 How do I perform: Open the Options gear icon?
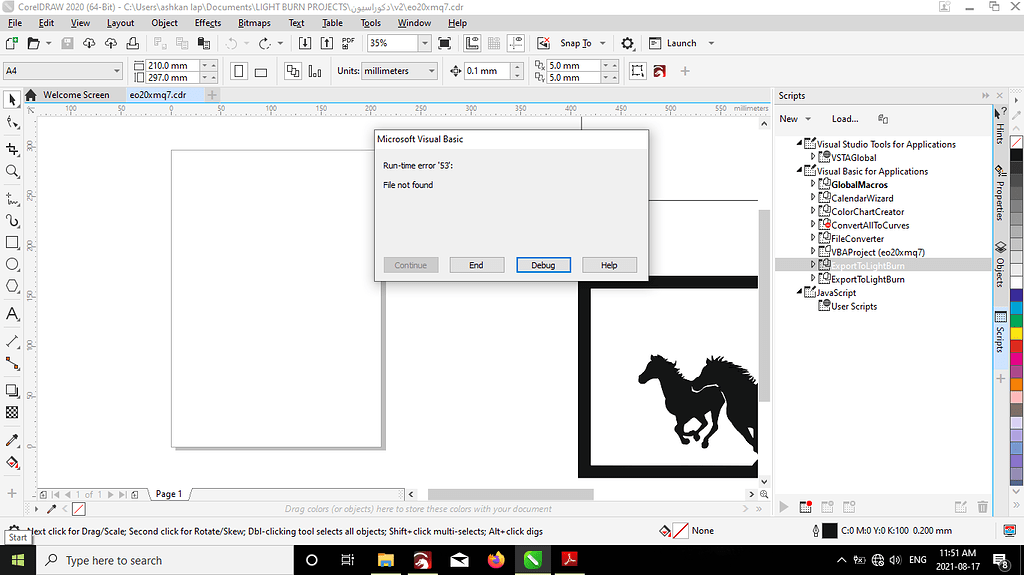628,43
